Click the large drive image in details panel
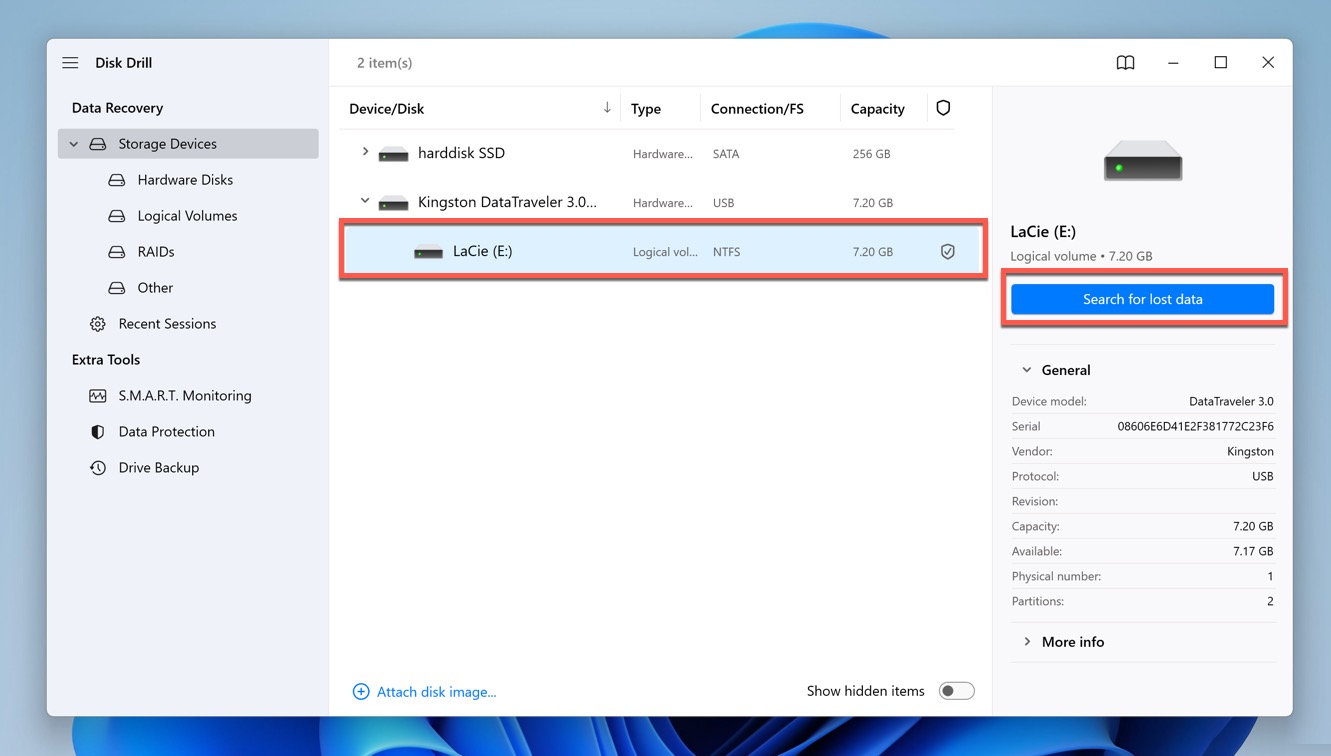 click(1143, 161)
